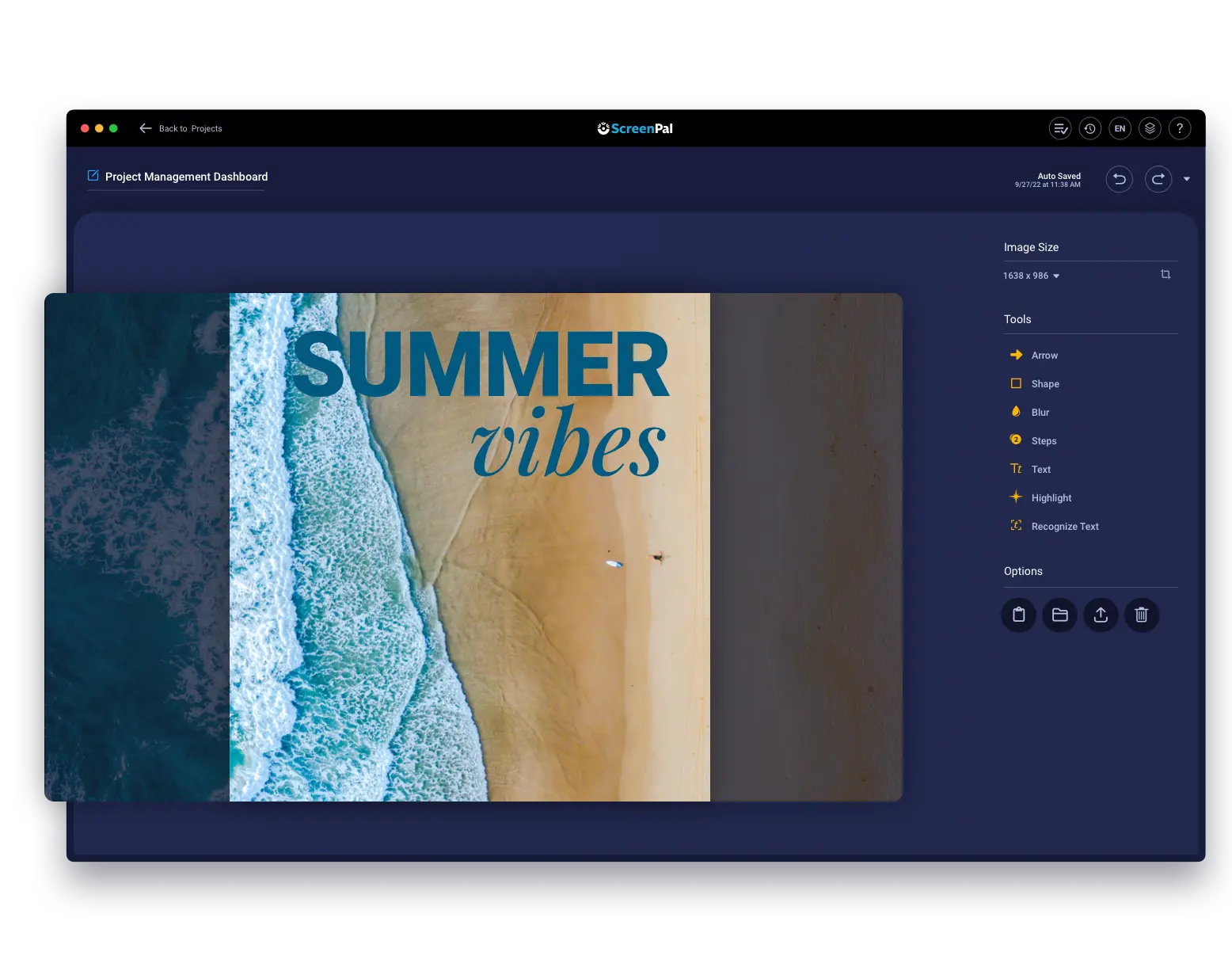Select the Text tool icon
Image resolution: width=1232 pixels, height=971 pixels.
[1016, 469]
